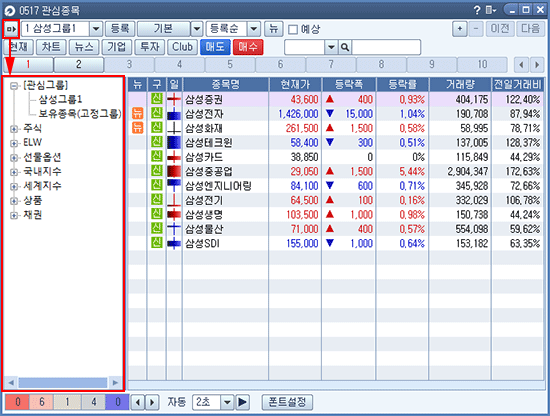Switch to tab 7
The width and height of the screenshot is (550, 416).
click(331, 65)
